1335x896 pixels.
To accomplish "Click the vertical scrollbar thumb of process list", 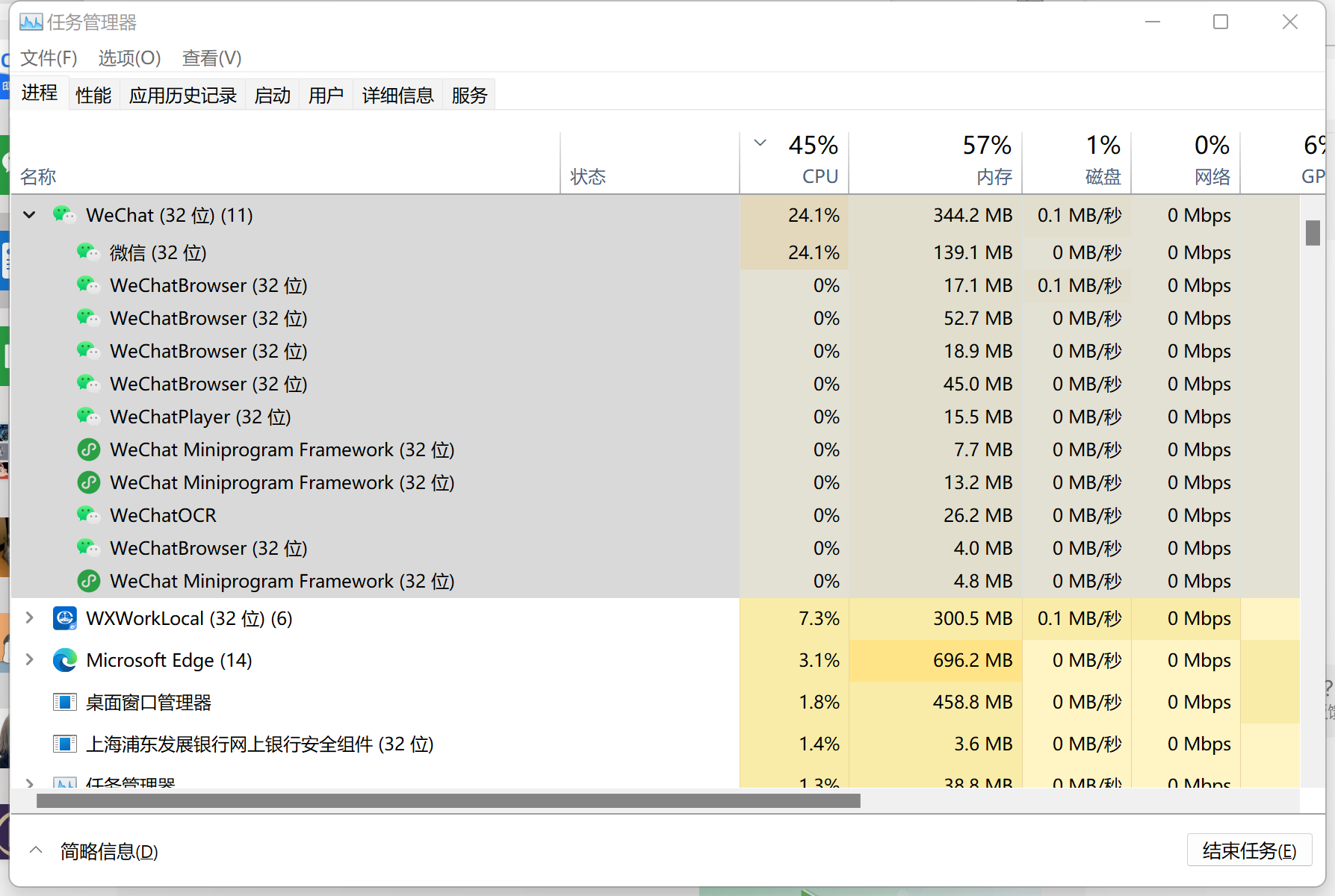I will [1313, 233].
